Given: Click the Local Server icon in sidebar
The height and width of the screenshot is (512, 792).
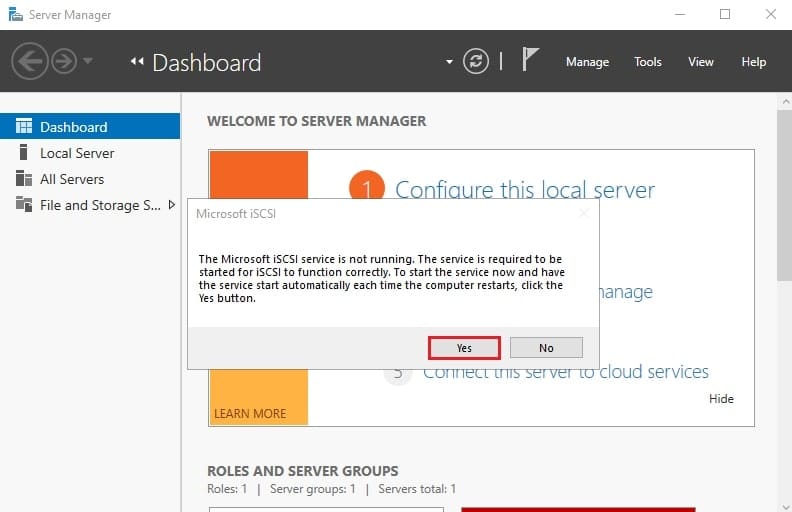Looking at the screenshot, I should (23, 152).
